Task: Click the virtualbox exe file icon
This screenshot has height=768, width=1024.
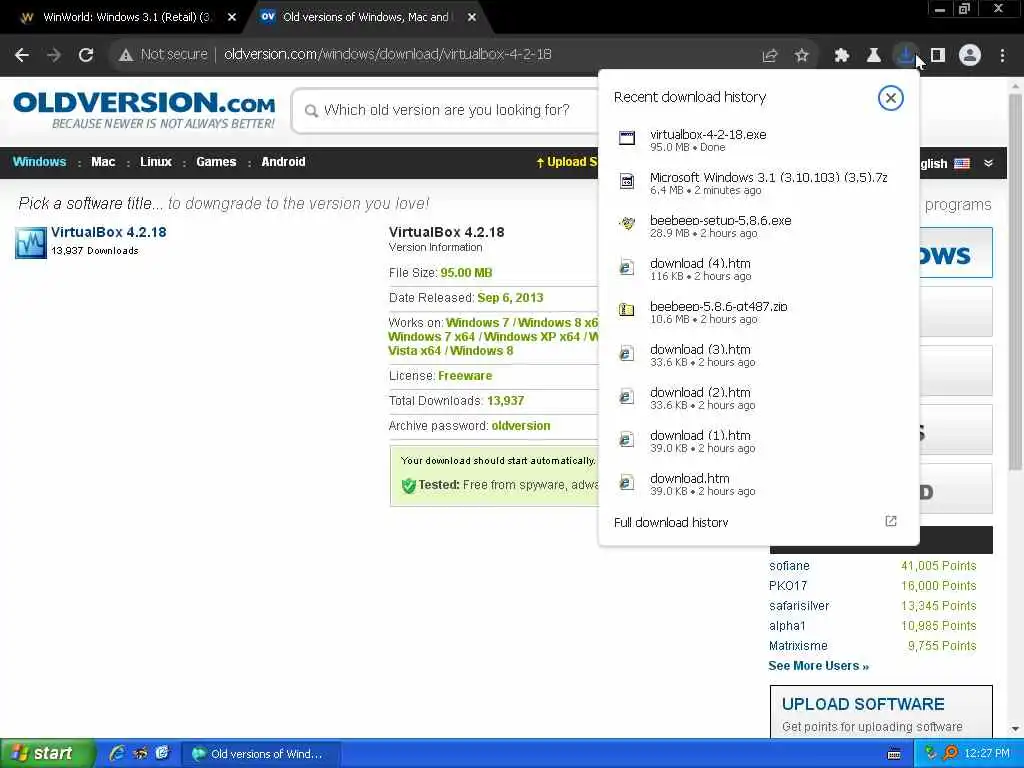Action: coord(627,138)
